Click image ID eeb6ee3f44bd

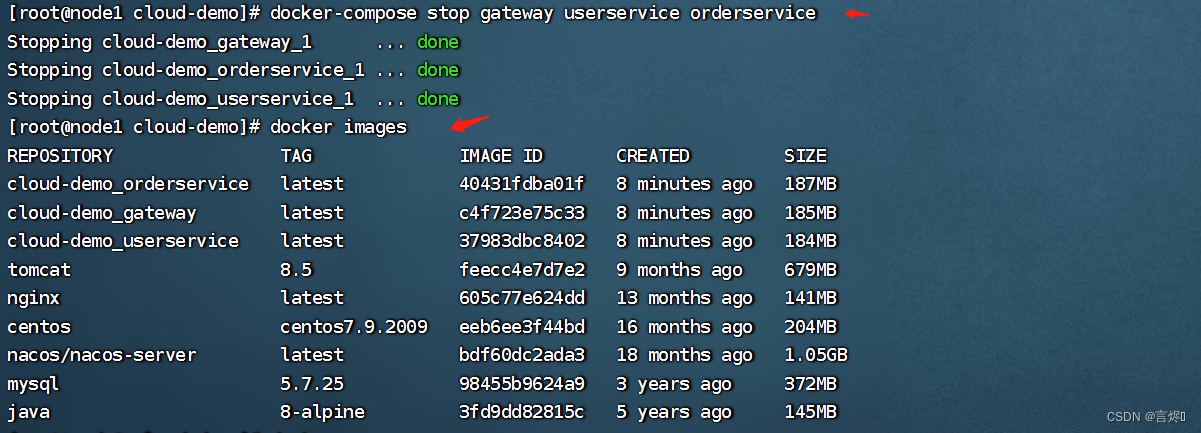click(x=522, y=327)
